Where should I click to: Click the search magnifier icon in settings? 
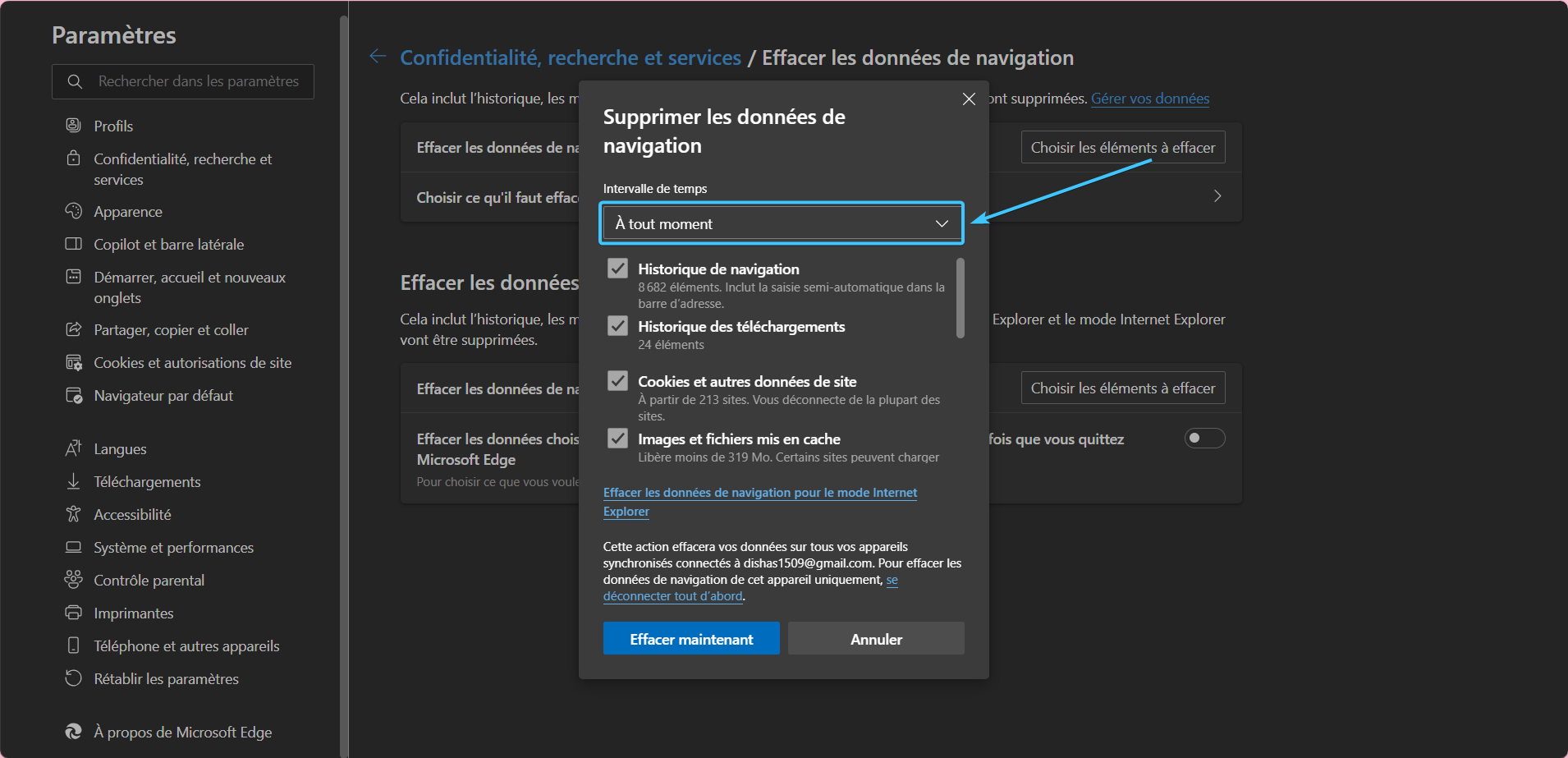tap(75, 81)
